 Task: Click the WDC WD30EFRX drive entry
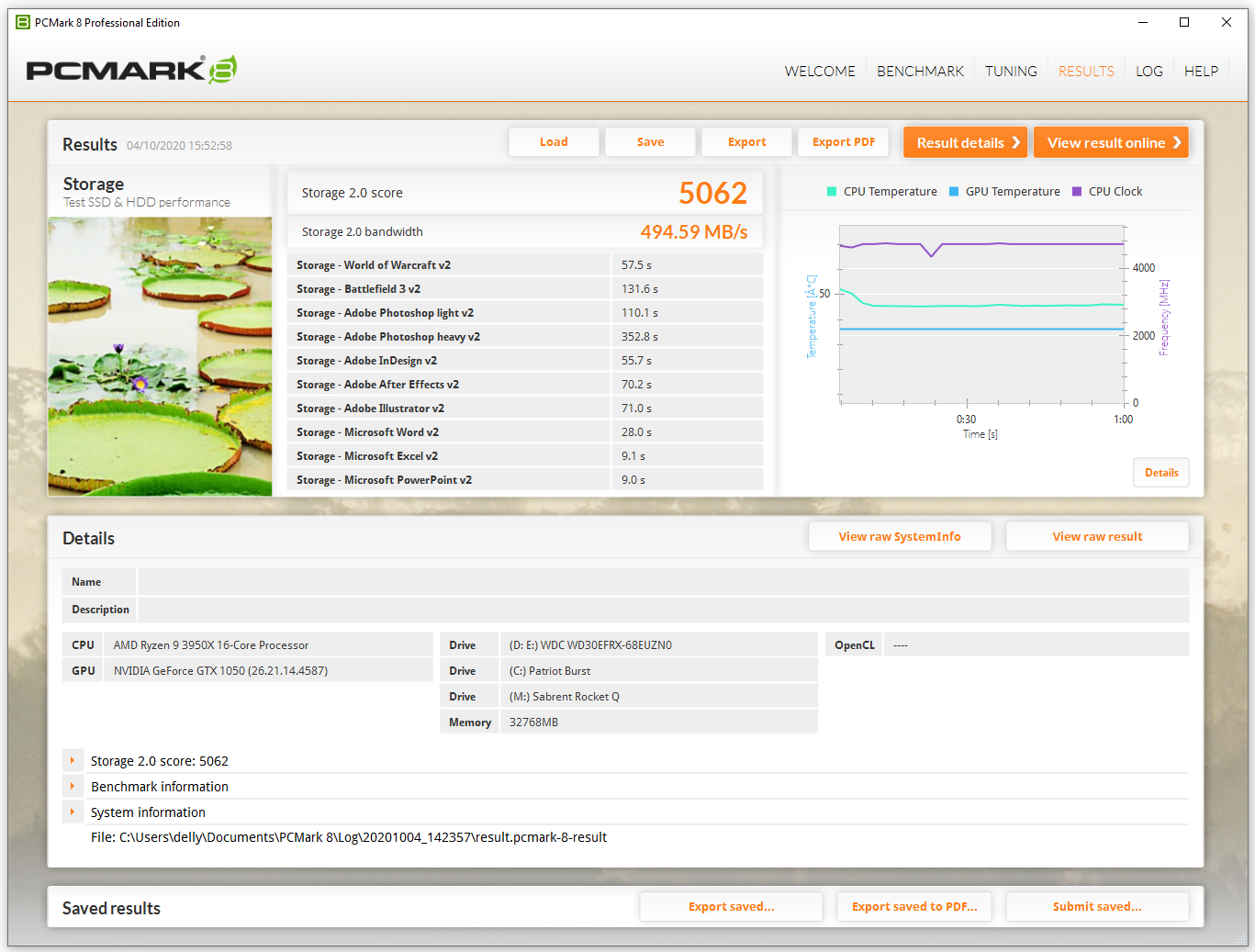[x=658, y=645]
